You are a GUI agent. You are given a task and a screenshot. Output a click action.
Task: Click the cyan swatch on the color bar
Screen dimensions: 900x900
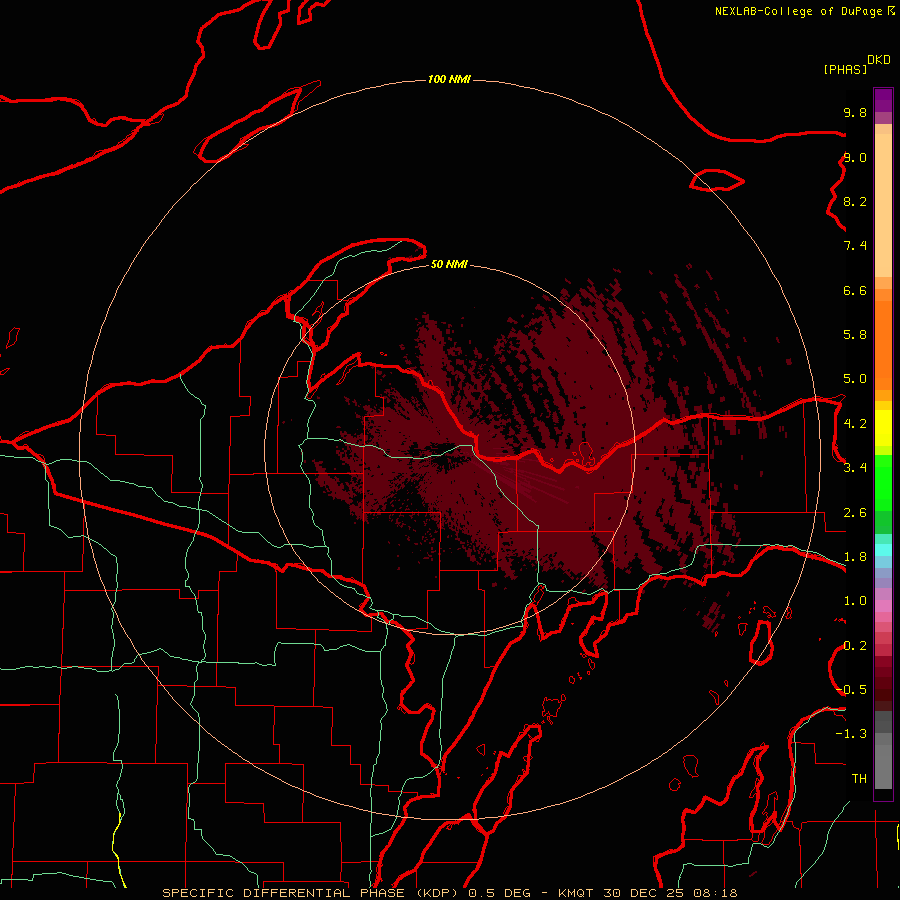(883, 550)
